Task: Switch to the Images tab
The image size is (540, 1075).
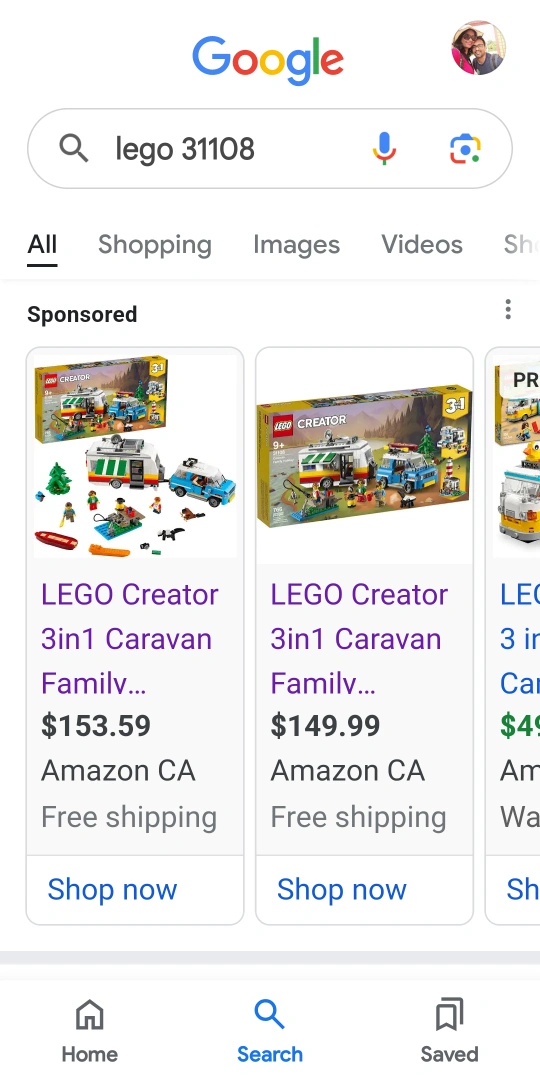Action: (x=296, y=244)
